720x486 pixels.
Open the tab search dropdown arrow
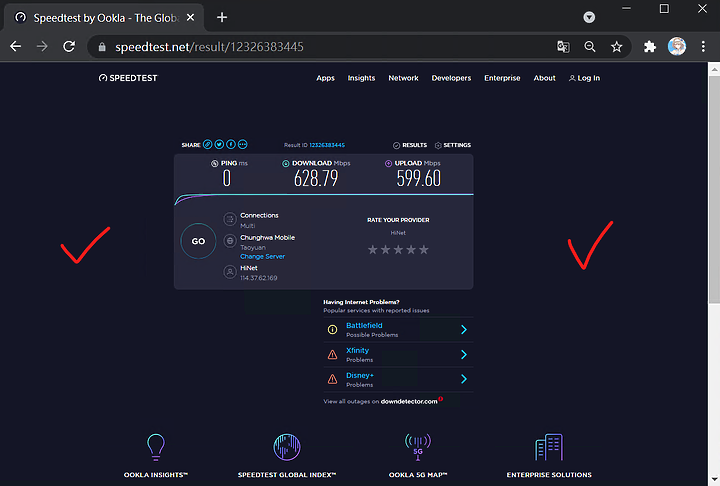click(589, 17)
